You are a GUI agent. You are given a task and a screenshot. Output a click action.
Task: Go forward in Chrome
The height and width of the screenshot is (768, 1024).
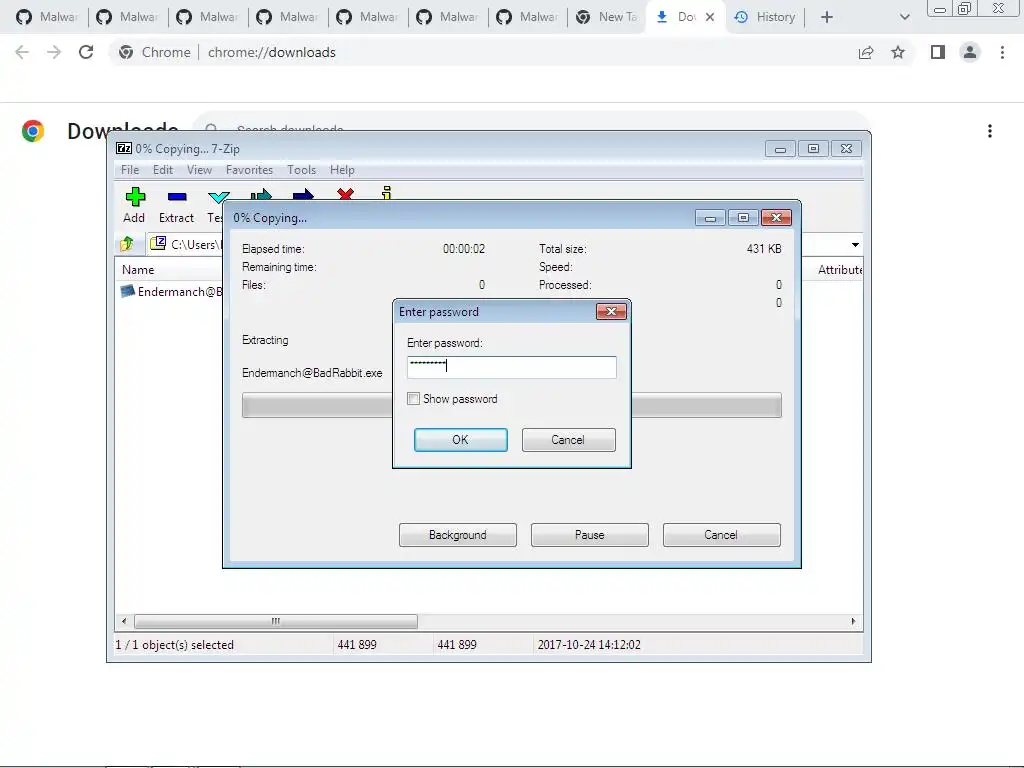click(54, 52)
